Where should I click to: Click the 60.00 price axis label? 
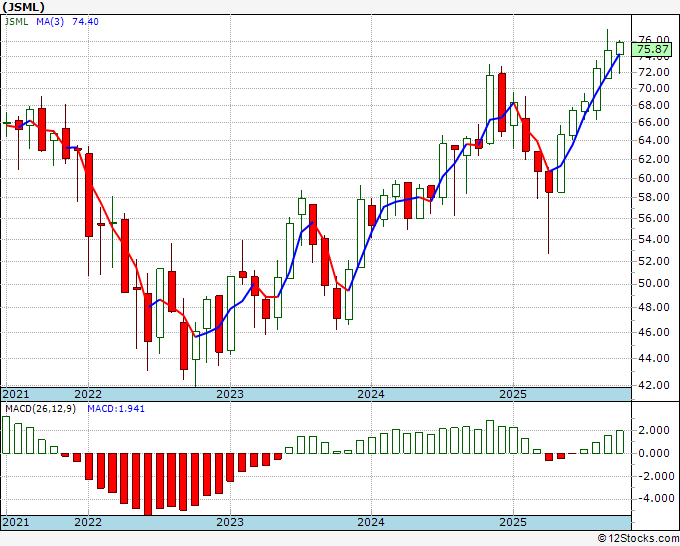coord(656,178)
